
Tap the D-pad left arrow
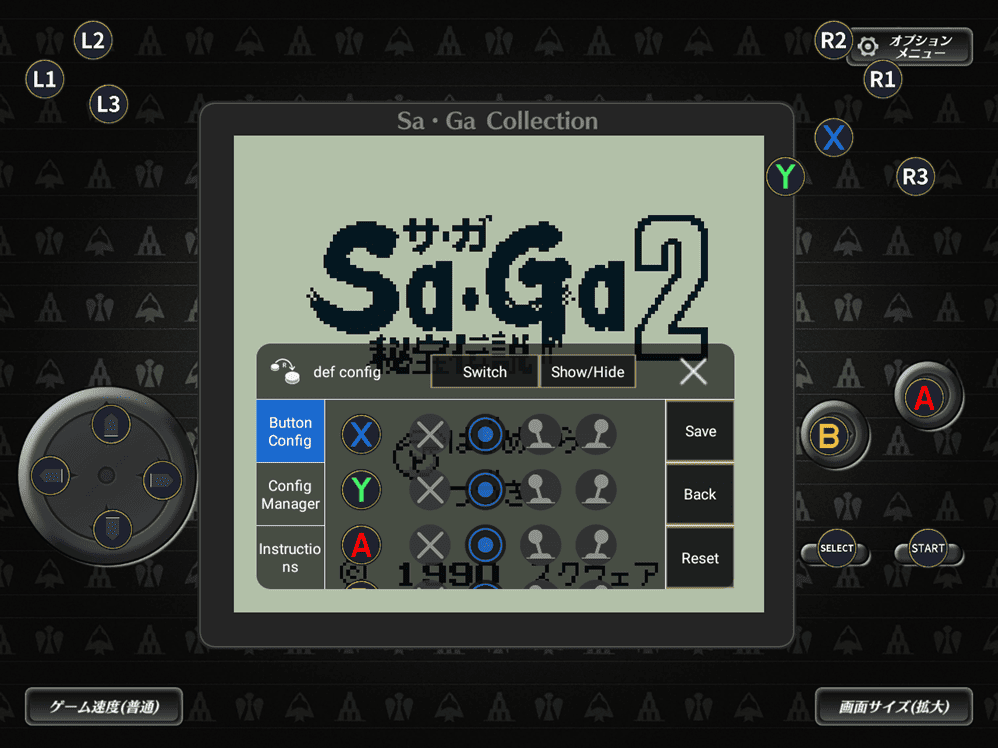(x=50, y=476)
